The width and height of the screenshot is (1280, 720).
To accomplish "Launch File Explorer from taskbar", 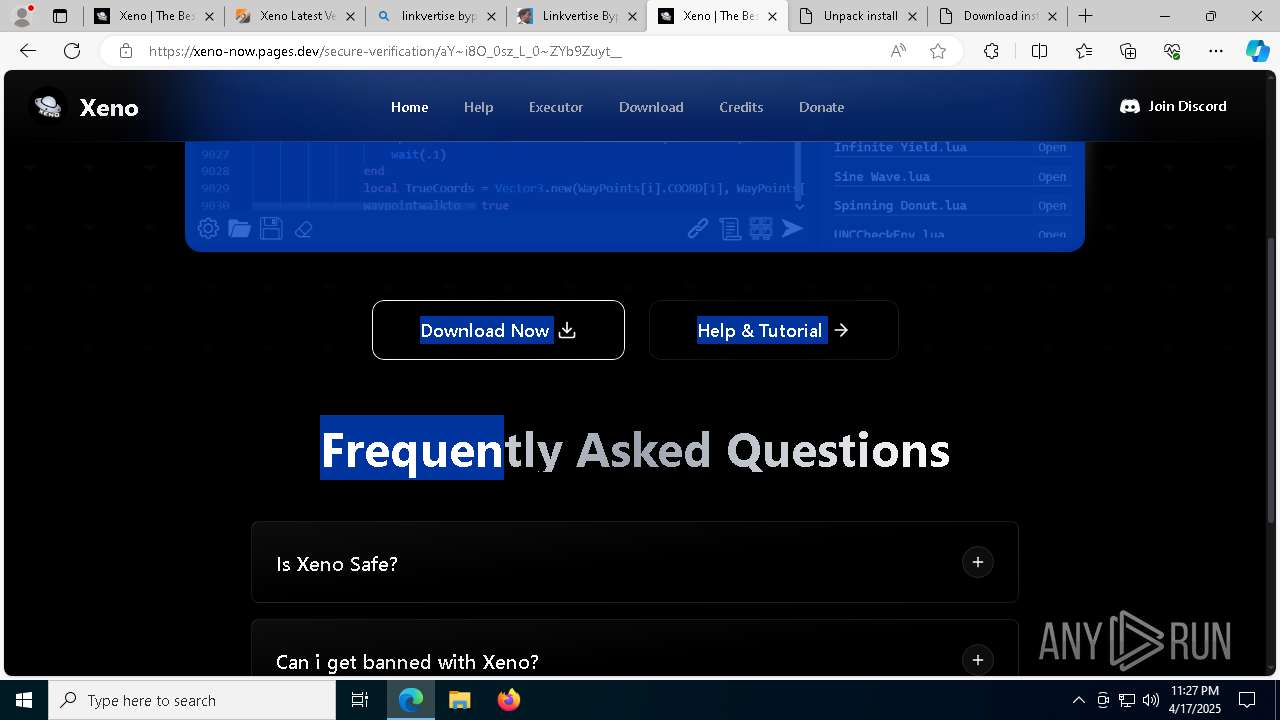I will [x=459, y=700].
